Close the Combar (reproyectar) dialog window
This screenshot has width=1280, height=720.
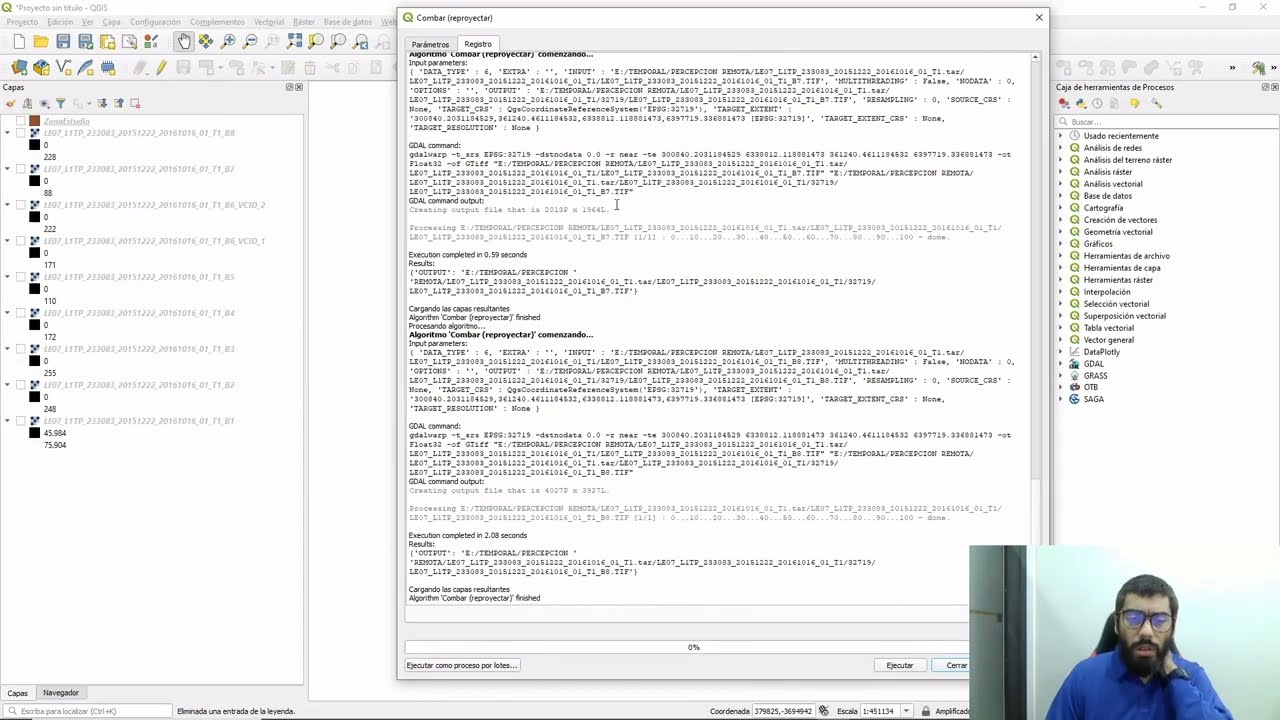[x=1039, y=17]
